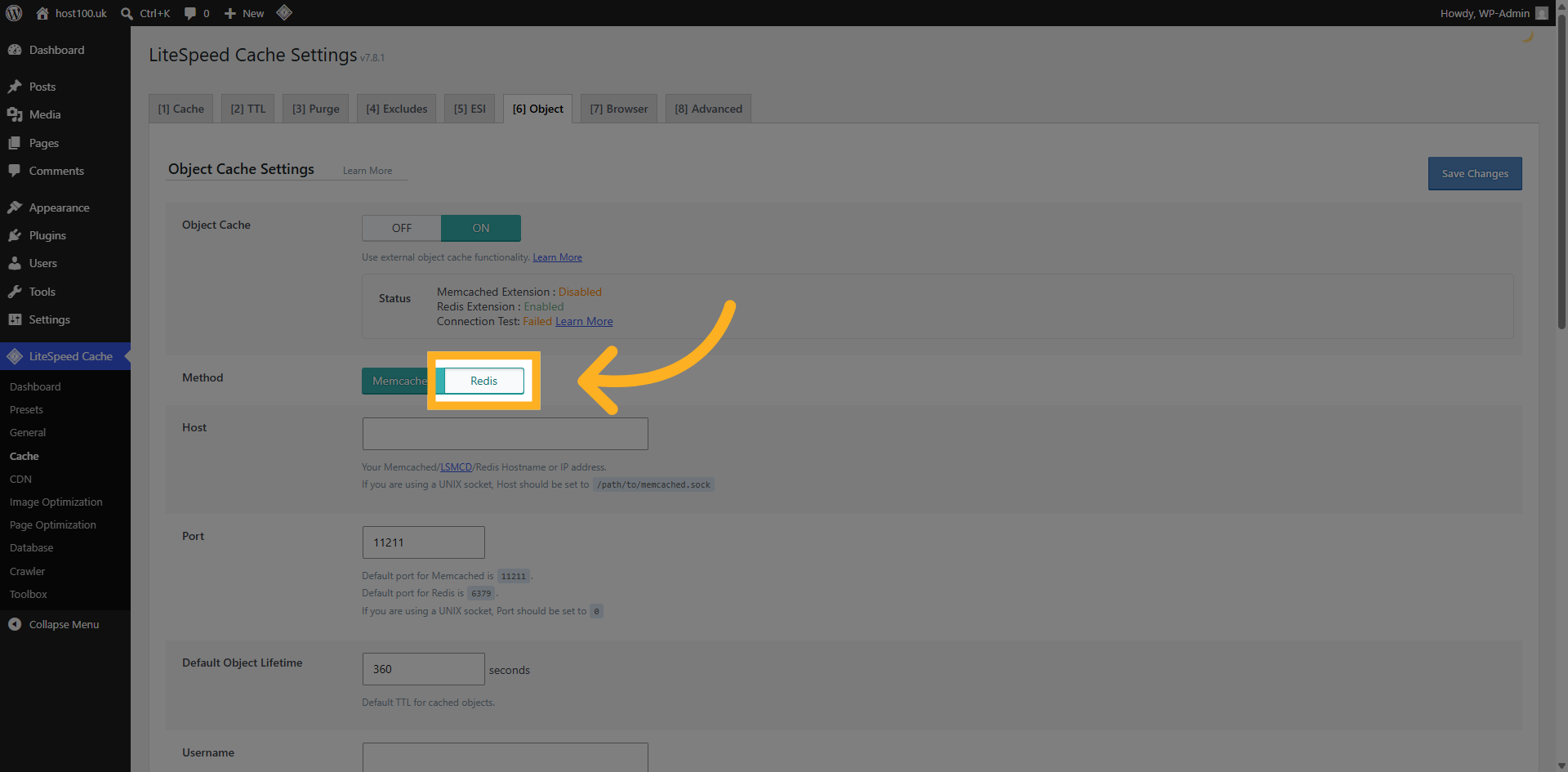Screen dimensions: 1568x772
Task: Open the [8] Advanced tab
Action: click(708, 109)
